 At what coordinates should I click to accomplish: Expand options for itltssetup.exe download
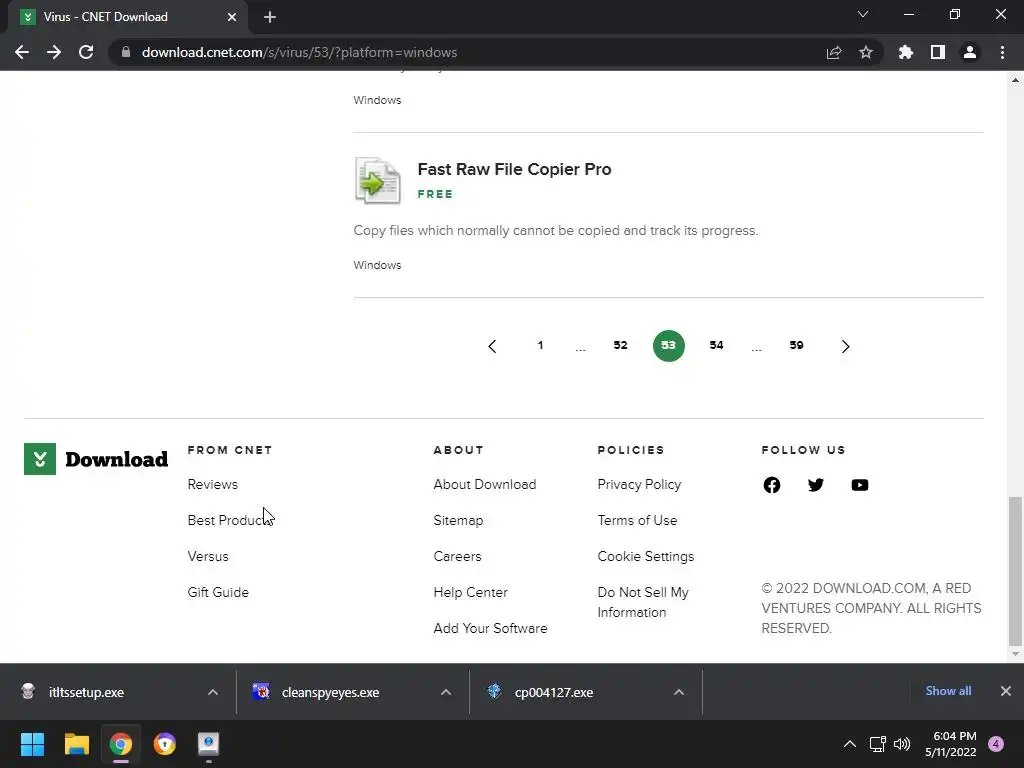pyautogui.click(x=213, y=692)
